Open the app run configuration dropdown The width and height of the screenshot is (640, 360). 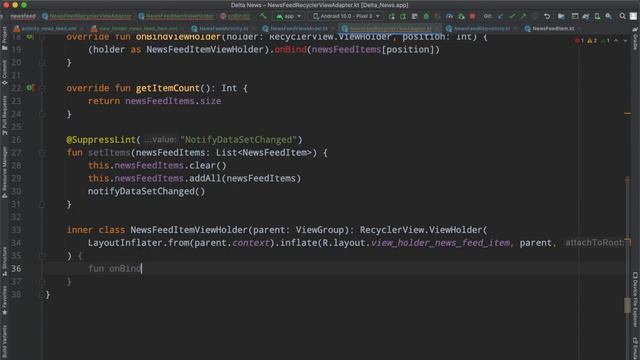[289, 16]
